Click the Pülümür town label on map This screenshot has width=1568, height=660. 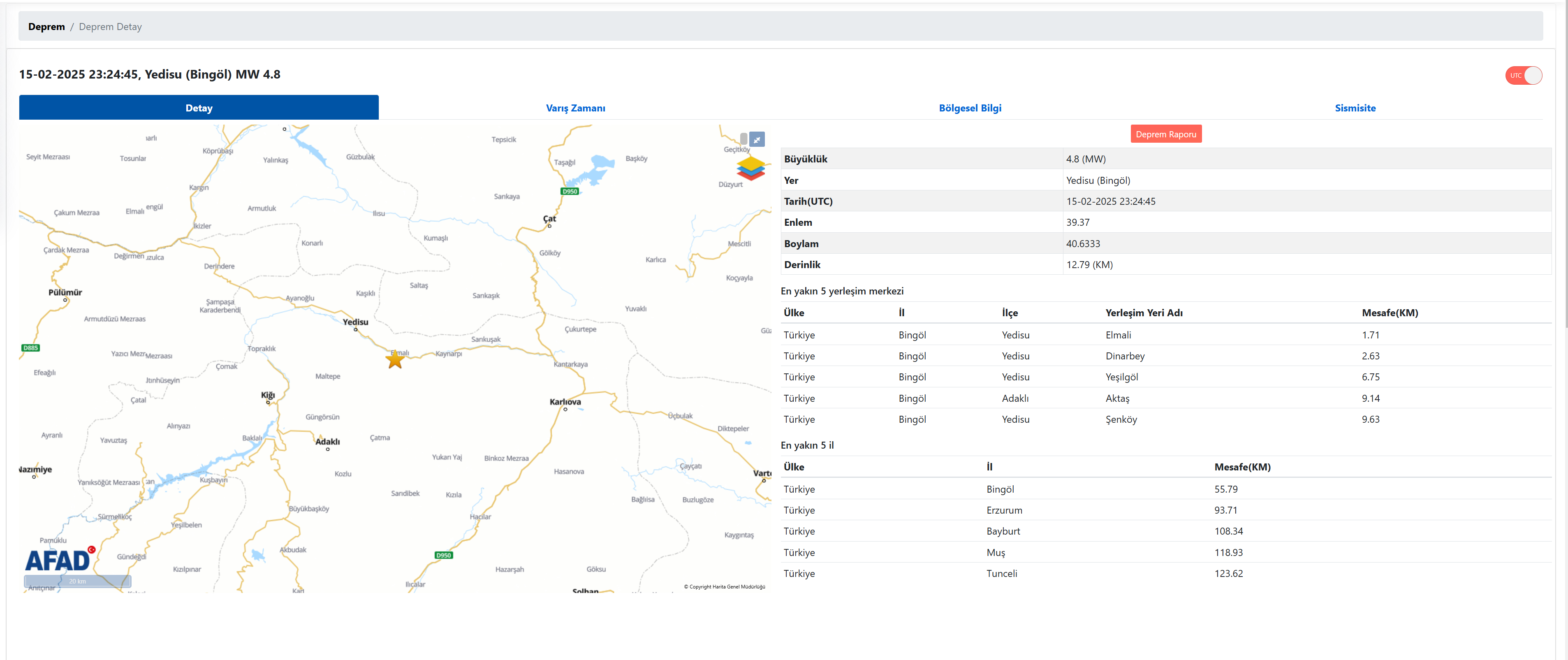65,292
